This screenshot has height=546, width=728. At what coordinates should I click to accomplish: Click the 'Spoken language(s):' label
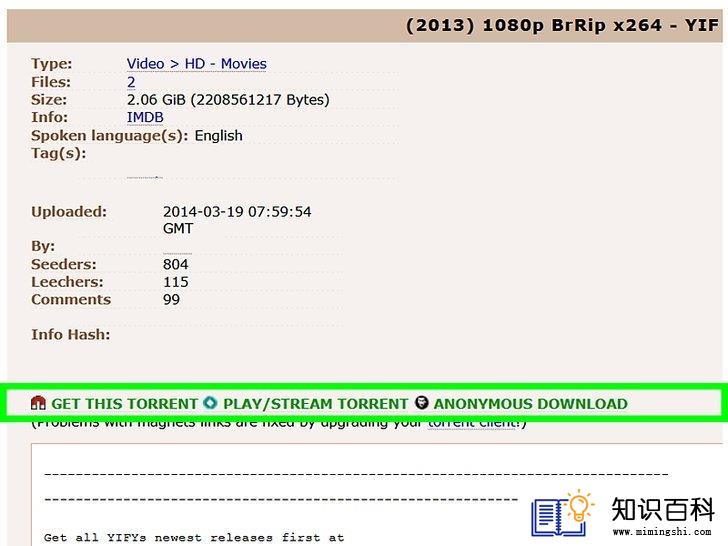pyautogui.click(x=110, y=136)
